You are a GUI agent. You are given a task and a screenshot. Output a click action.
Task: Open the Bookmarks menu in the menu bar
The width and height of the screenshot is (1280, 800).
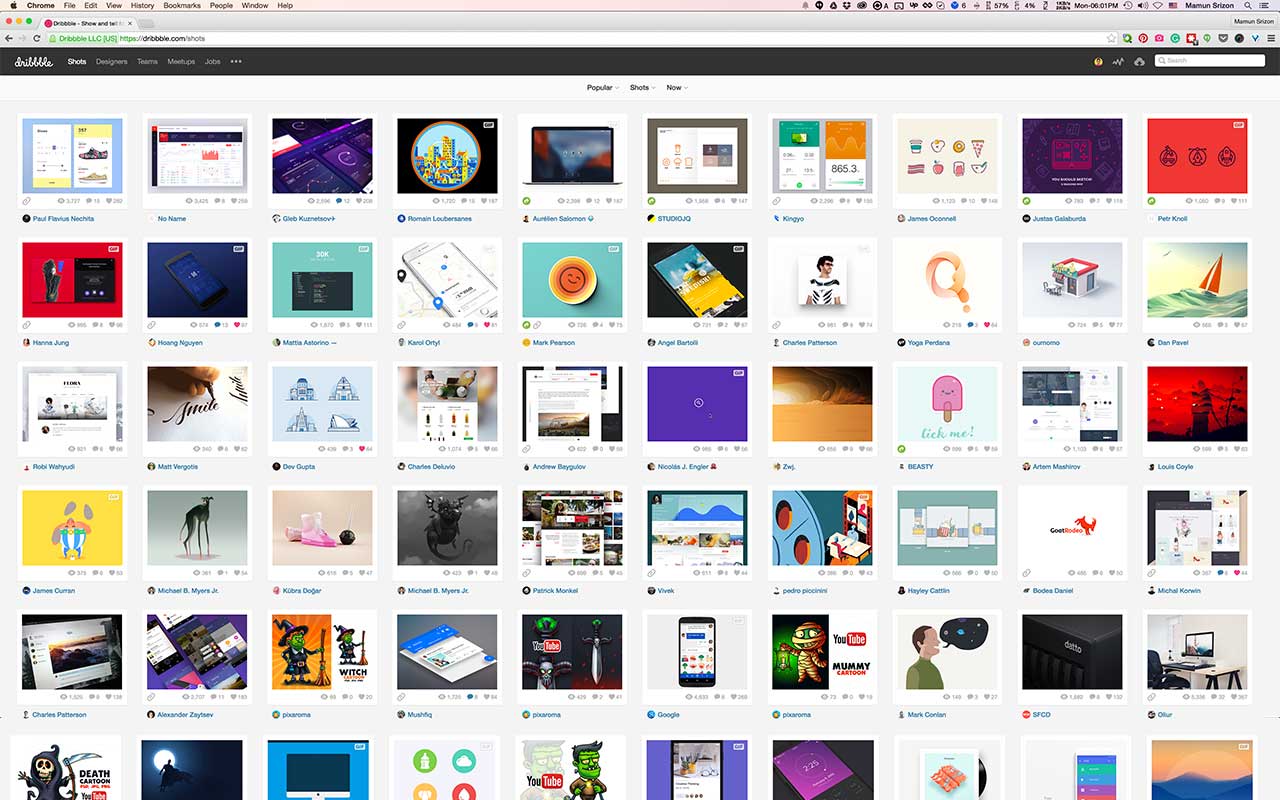click(x=182, y=5)
